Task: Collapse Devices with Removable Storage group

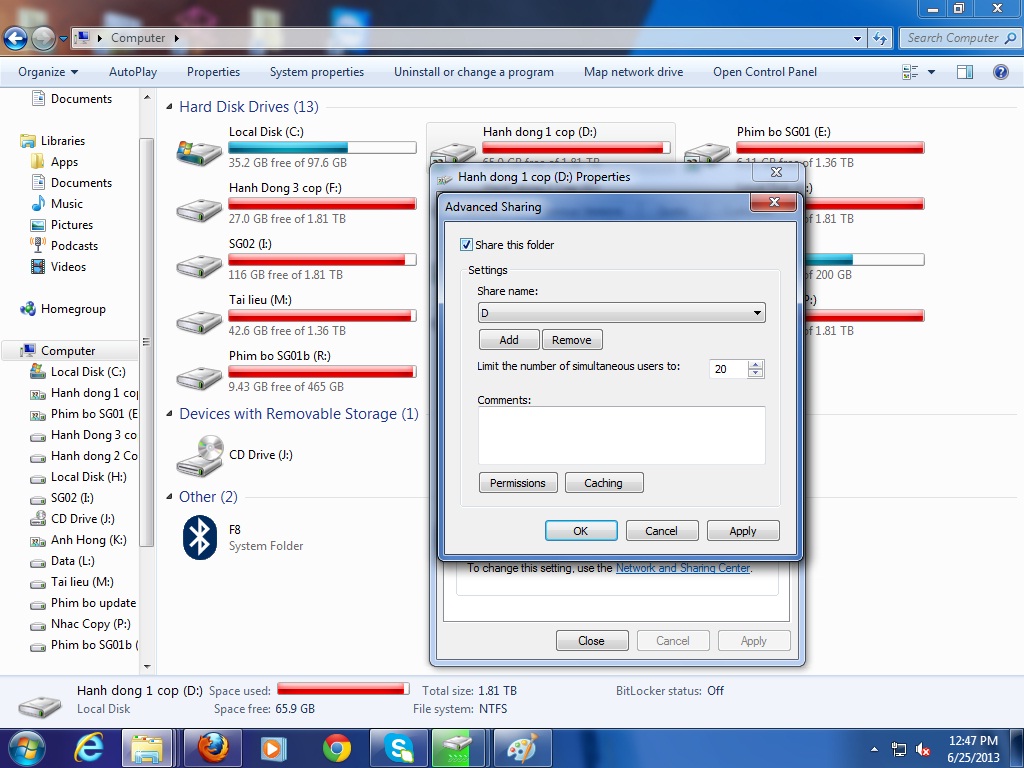Action: tap(170, 413)
